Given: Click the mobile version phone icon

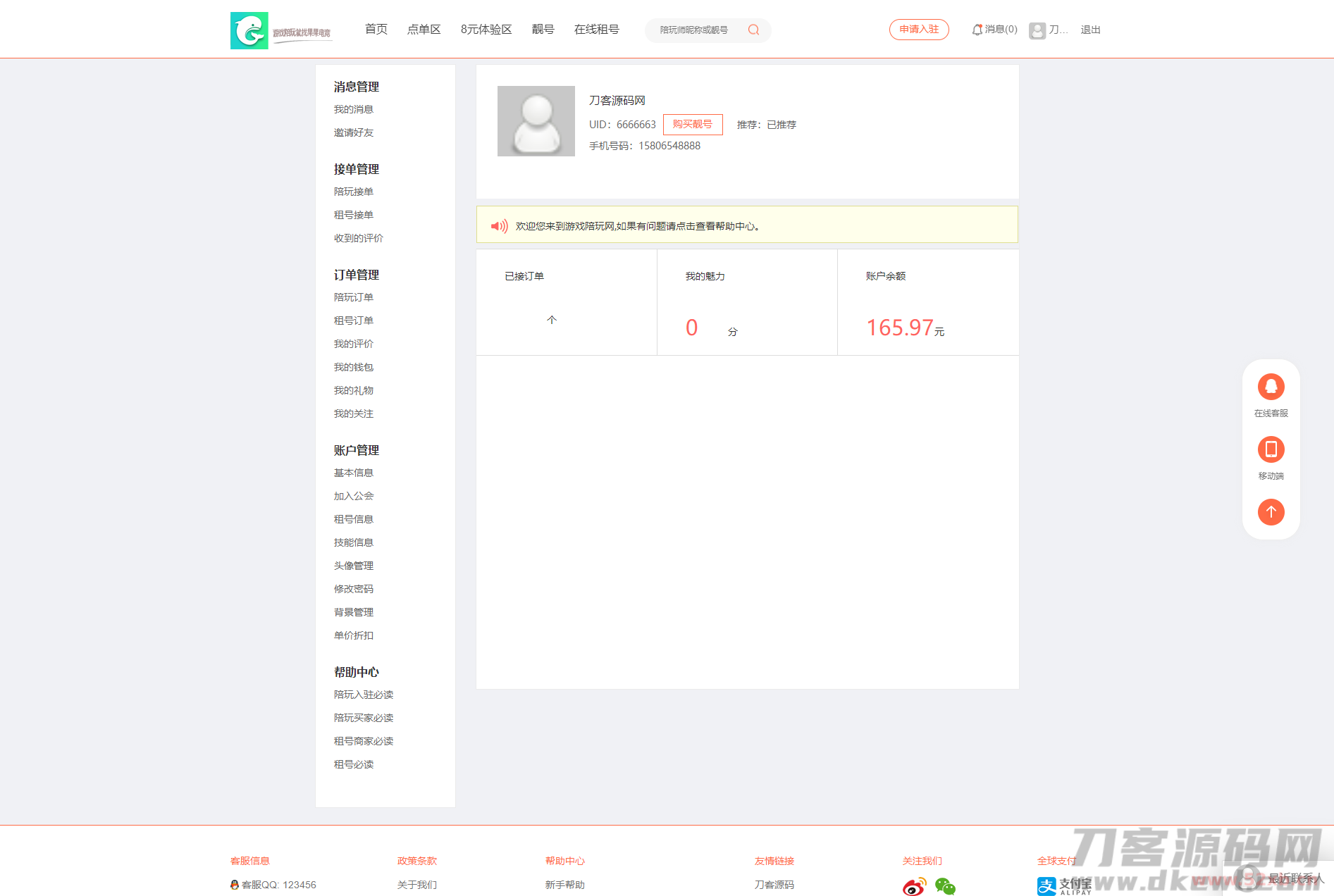Looking at the screenshot, I should click(x=1271, y=449).
